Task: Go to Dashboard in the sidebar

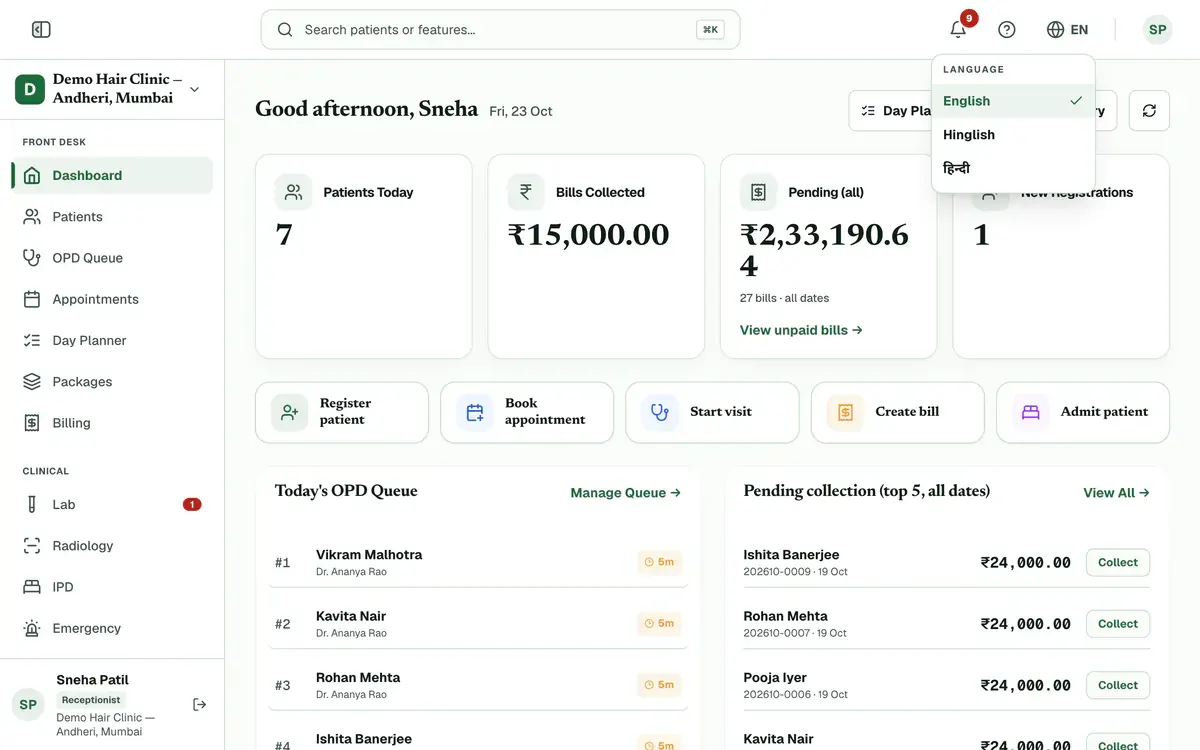Action: (112, 176)
